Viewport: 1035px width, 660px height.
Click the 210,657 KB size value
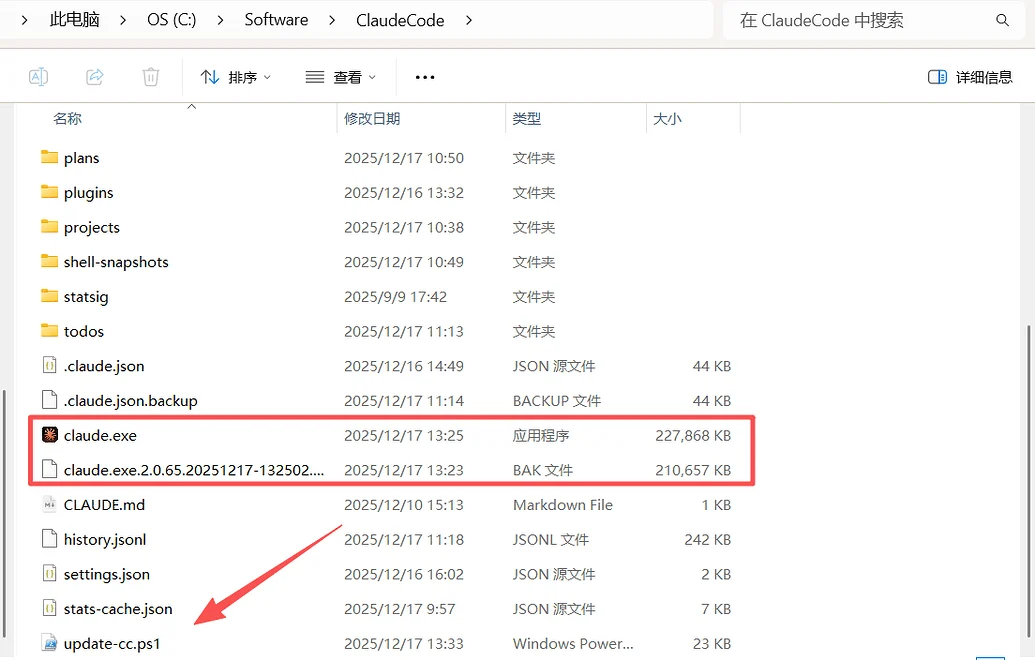pyautogui.click(x=693, y=471)
